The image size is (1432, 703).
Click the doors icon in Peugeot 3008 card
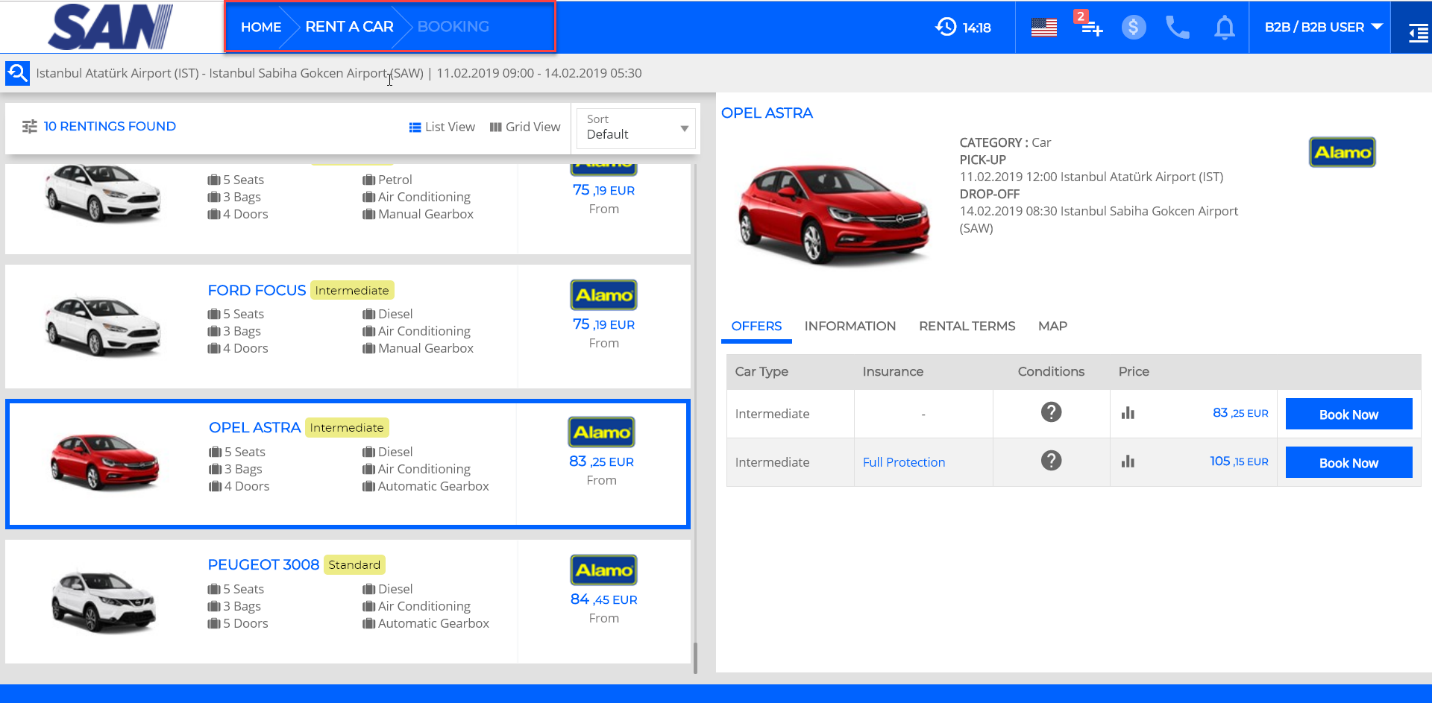pyautogui.click(x=214, y=623)
